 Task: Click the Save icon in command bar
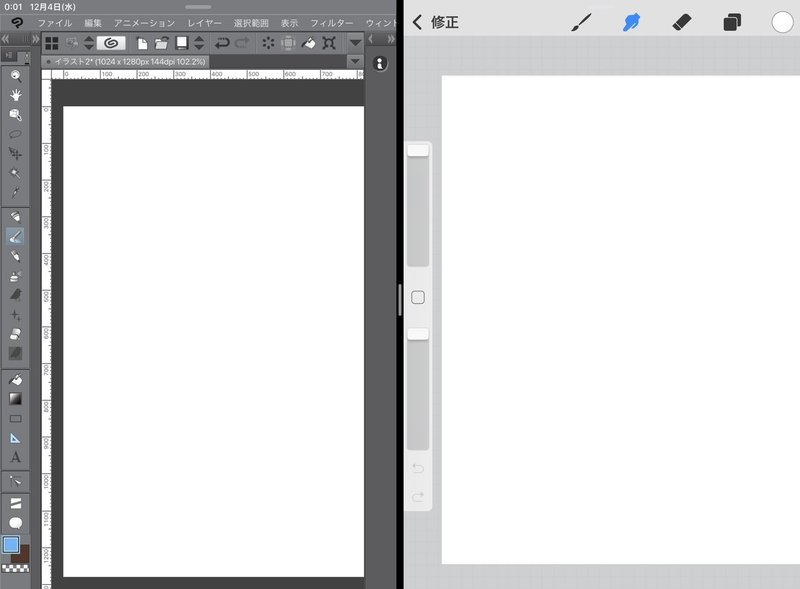[x=182, y=43]
